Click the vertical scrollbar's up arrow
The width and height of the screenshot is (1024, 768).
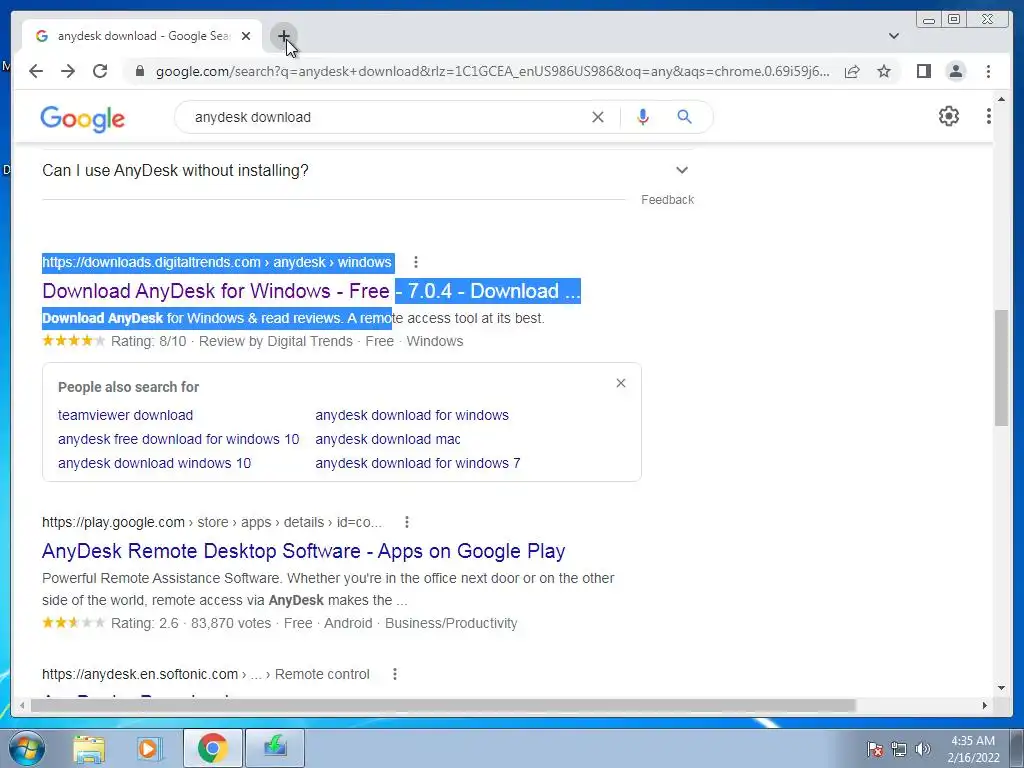[1001, 99]
